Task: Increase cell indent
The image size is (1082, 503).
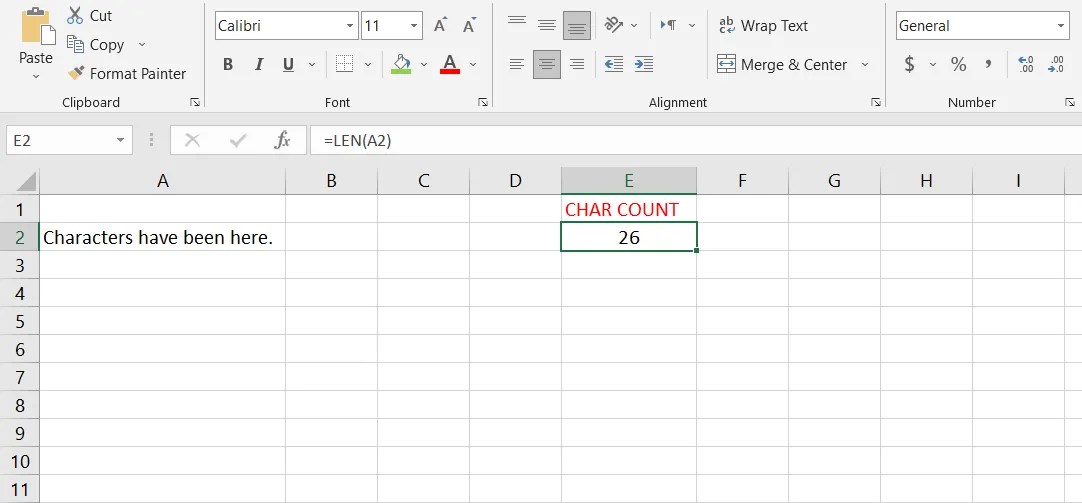Action: pyautogui.click(x=643, y=65)
